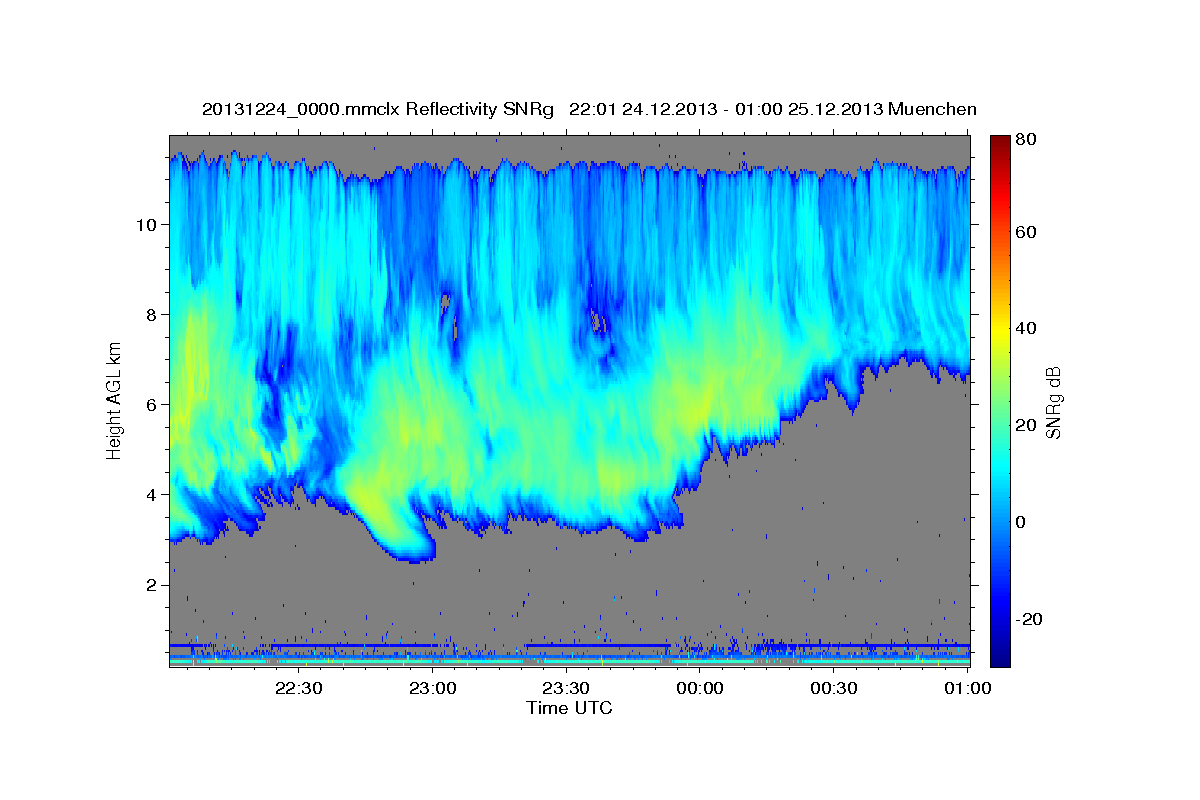Click the plot title text starting '20131224_0000.mmclx'
Image resolution: width=1200 pixels, height=800 pixels.
pyautogui.click(x=589, y=109)
